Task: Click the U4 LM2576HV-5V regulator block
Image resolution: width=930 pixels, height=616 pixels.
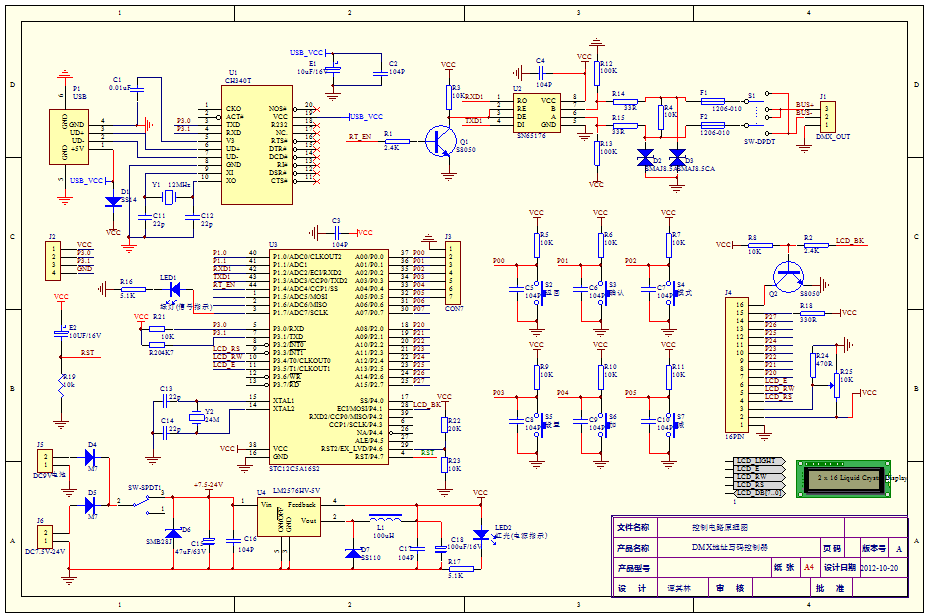Action: point(289,517)
